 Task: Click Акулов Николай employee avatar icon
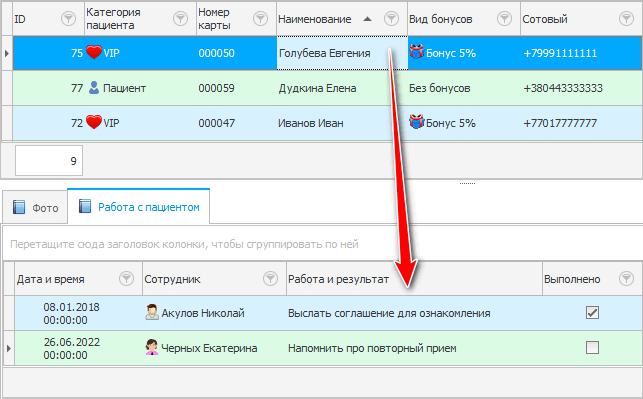pyautogui.click(x=152, y=312)
